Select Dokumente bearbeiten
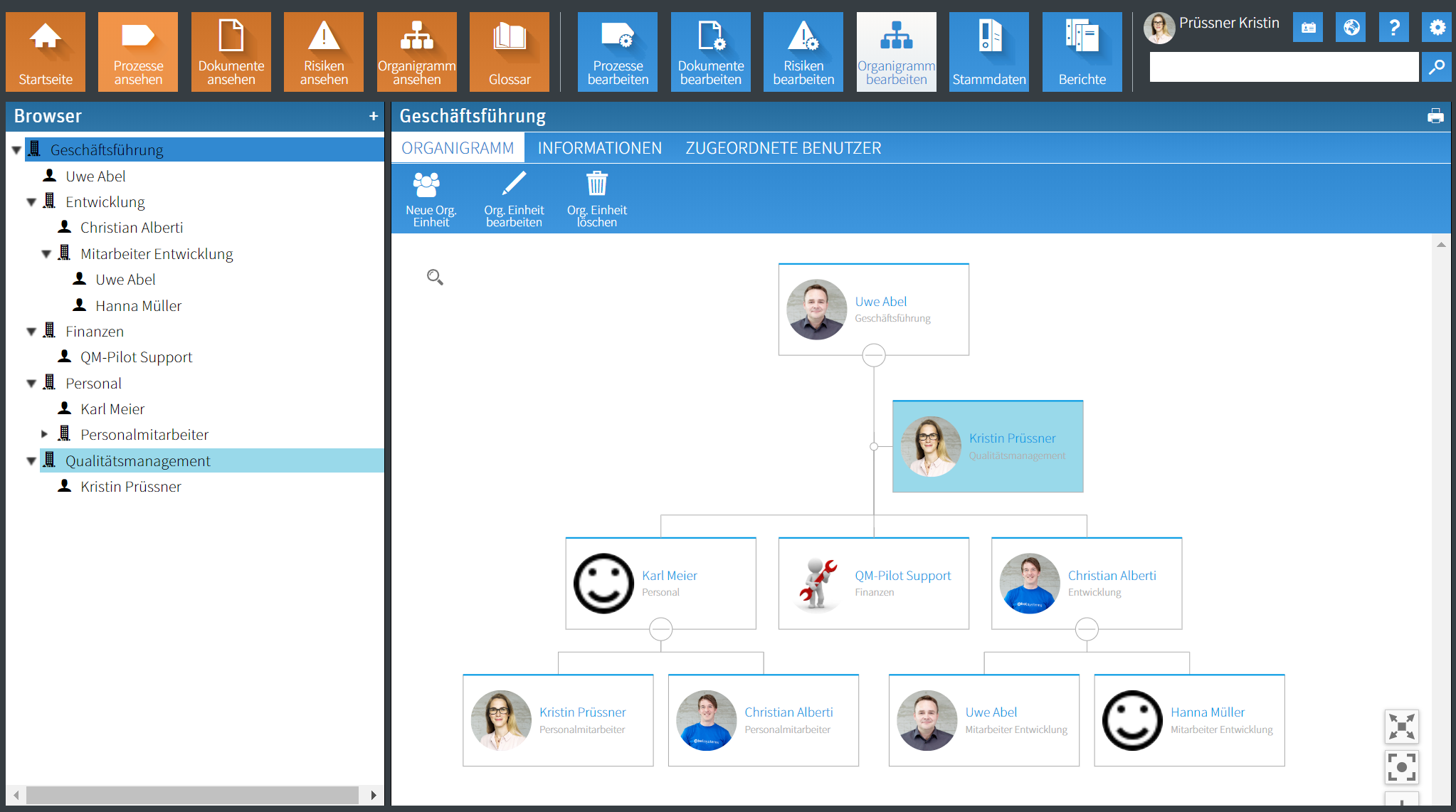The height and width of the screenshot is (812, 1456). point(710,50)
